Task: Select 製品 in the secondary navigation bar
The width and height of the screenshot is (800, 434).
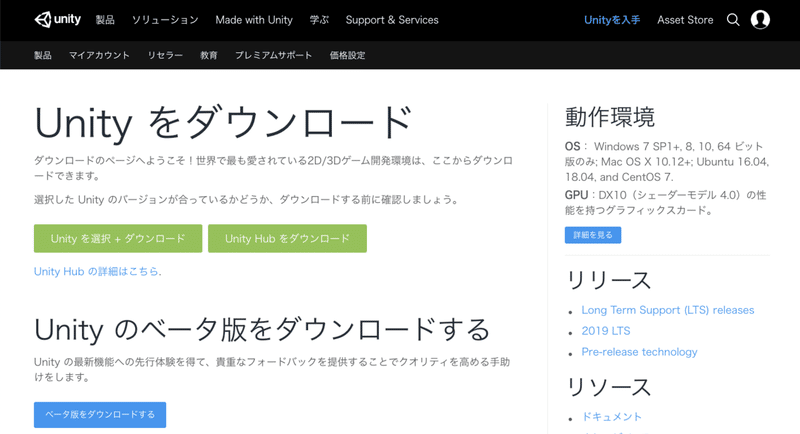Action: tap(43, 55)
